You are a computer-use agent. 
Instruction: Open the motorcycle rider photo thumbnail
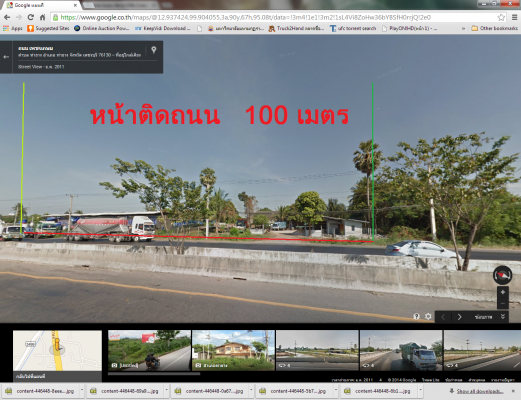tap(149, 350)
